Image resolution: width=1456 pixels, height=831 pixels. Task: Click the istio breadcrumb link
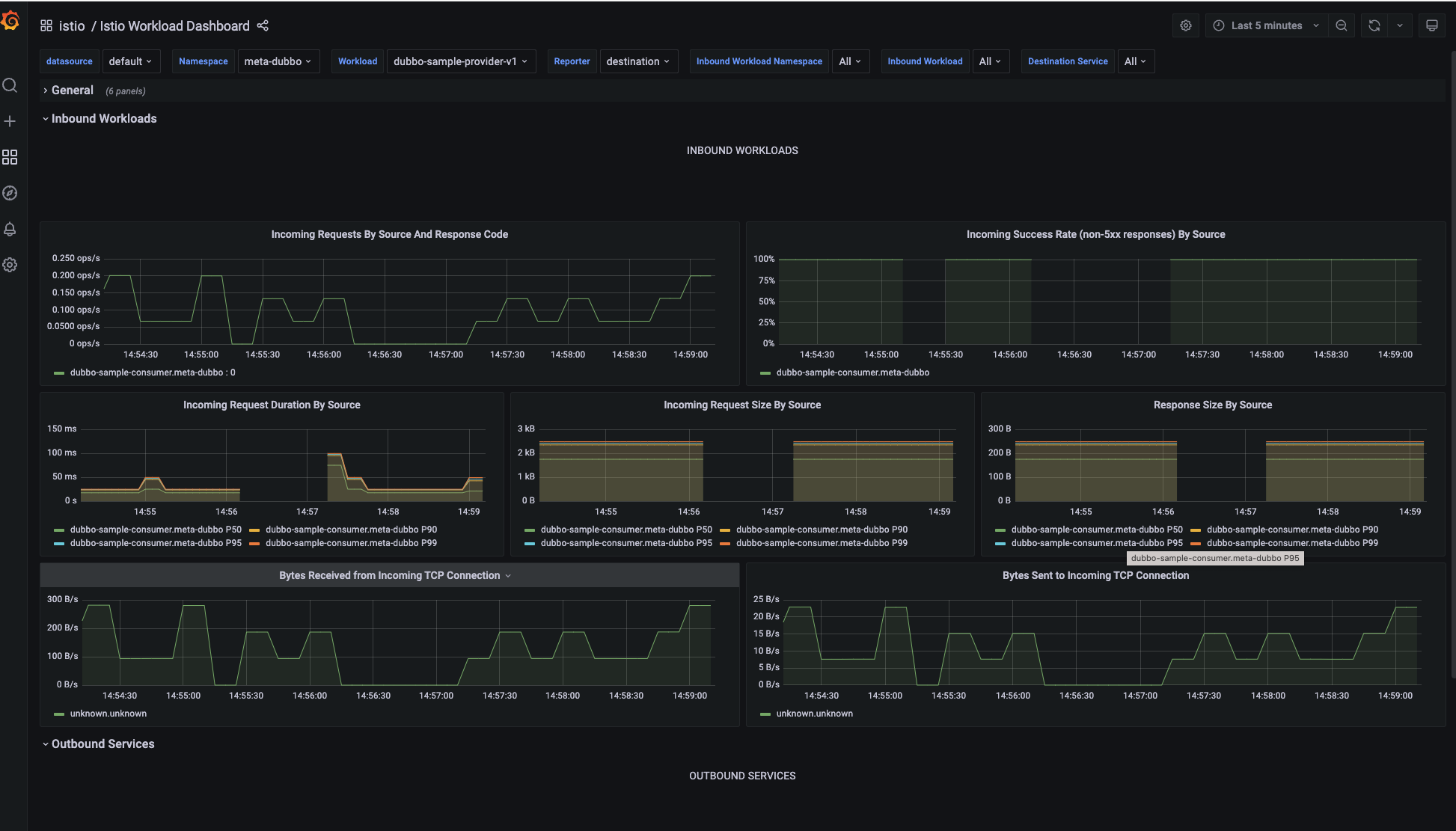coord(72,25)
